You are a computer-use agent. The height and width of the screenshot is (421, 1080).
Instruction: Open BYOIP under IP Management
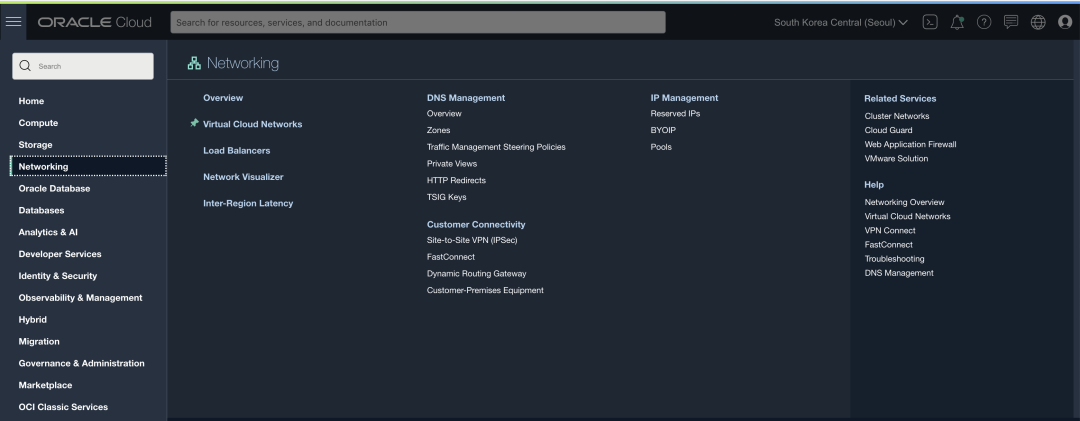click(x=663, y=130)
